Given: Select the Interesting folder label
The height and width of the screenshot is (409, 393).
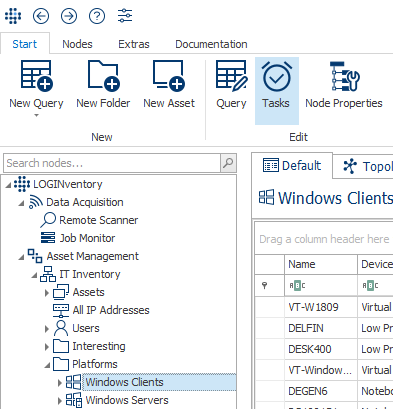Looking at the screenshot, I should [x=99, y=346].
